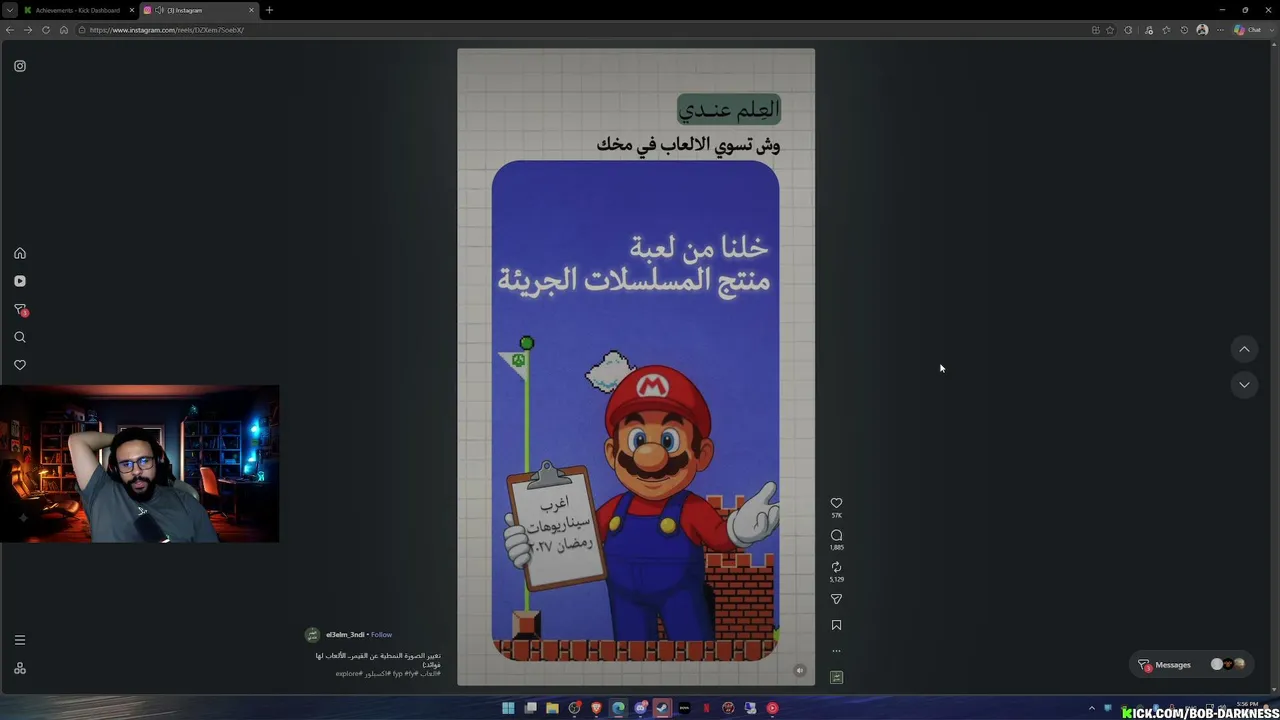Switch to the Instagram browser tab

click(198, 10)
